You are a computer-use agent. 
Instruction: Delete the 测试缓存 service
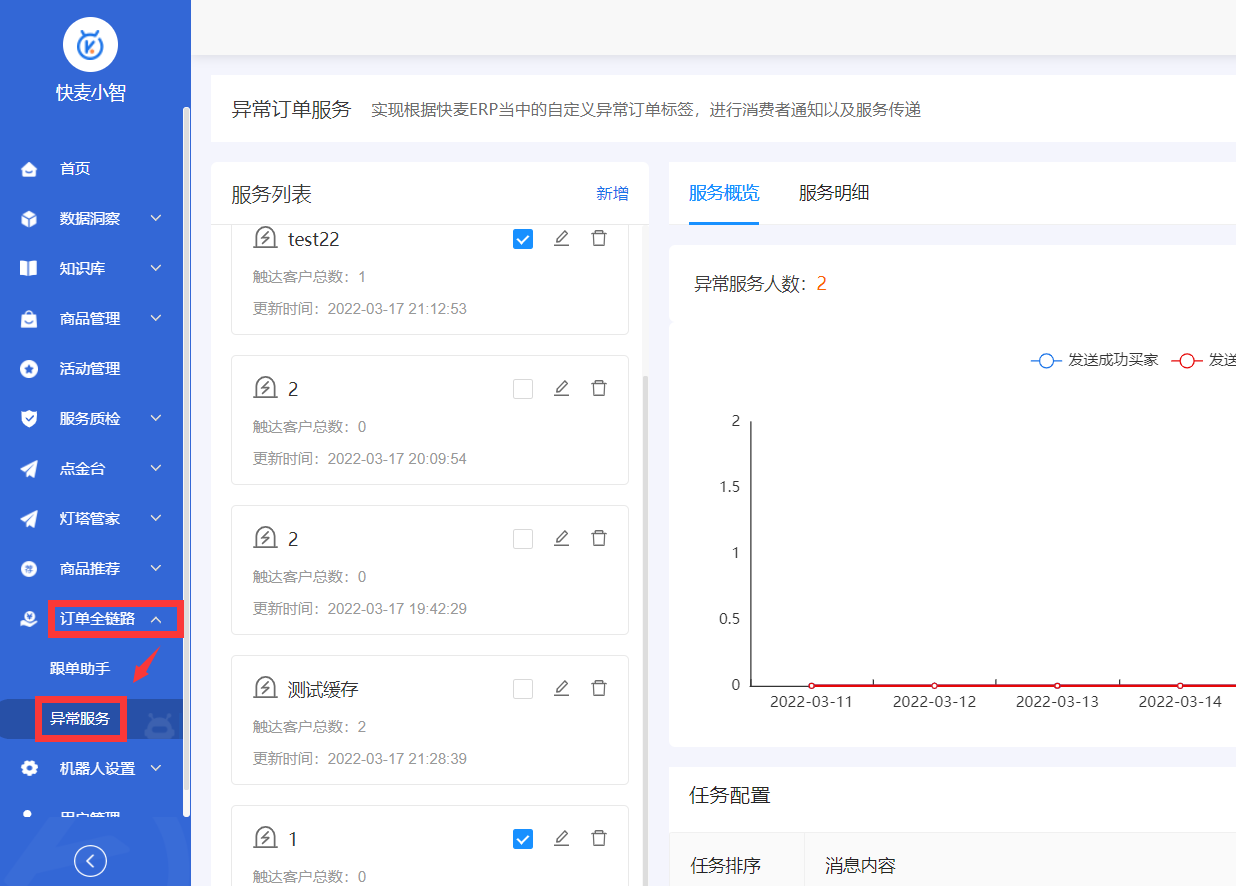point(599,688)
